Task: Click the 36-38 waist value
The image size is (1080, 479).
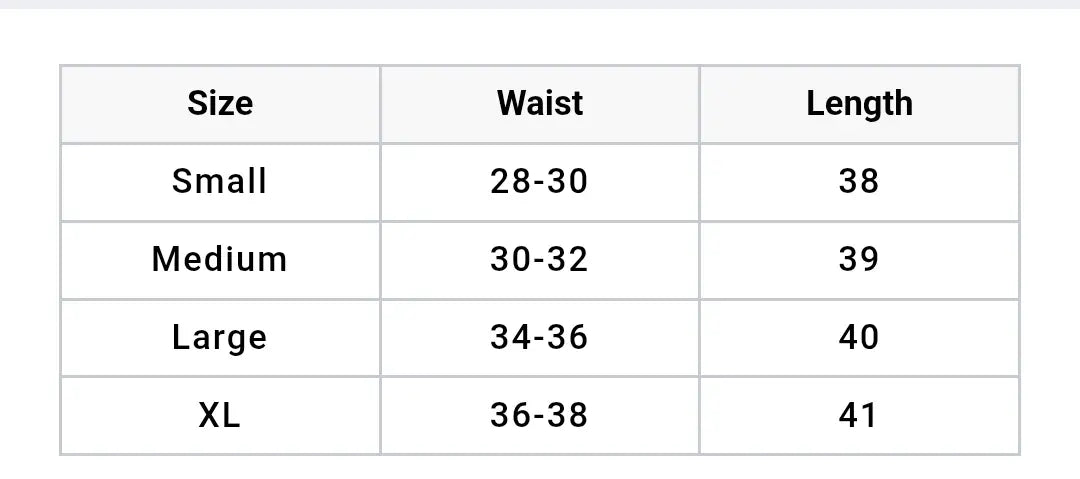Action: [x=539, y=416]
